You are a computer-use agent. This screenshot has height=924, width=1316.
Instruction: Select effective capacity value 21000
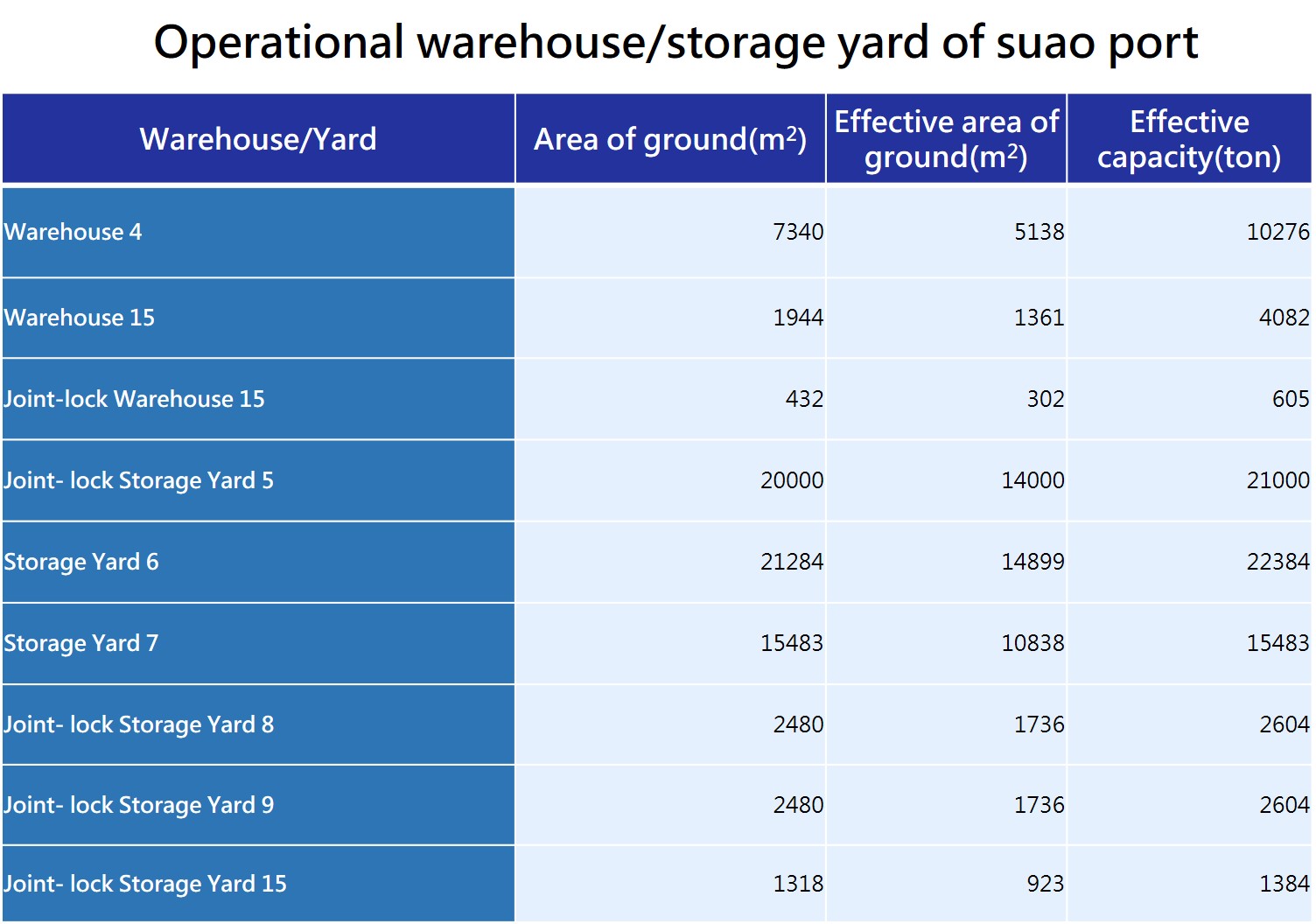tap(1277, 480)
